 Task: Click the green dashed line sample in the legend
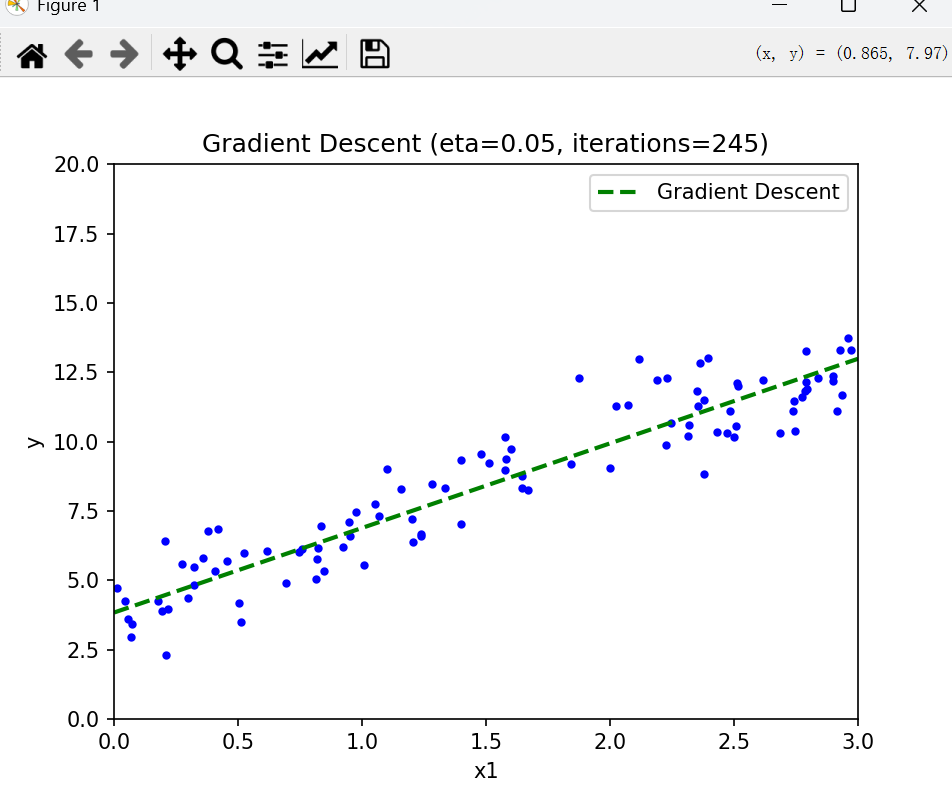pyautogui.click(x=617, y=192)
